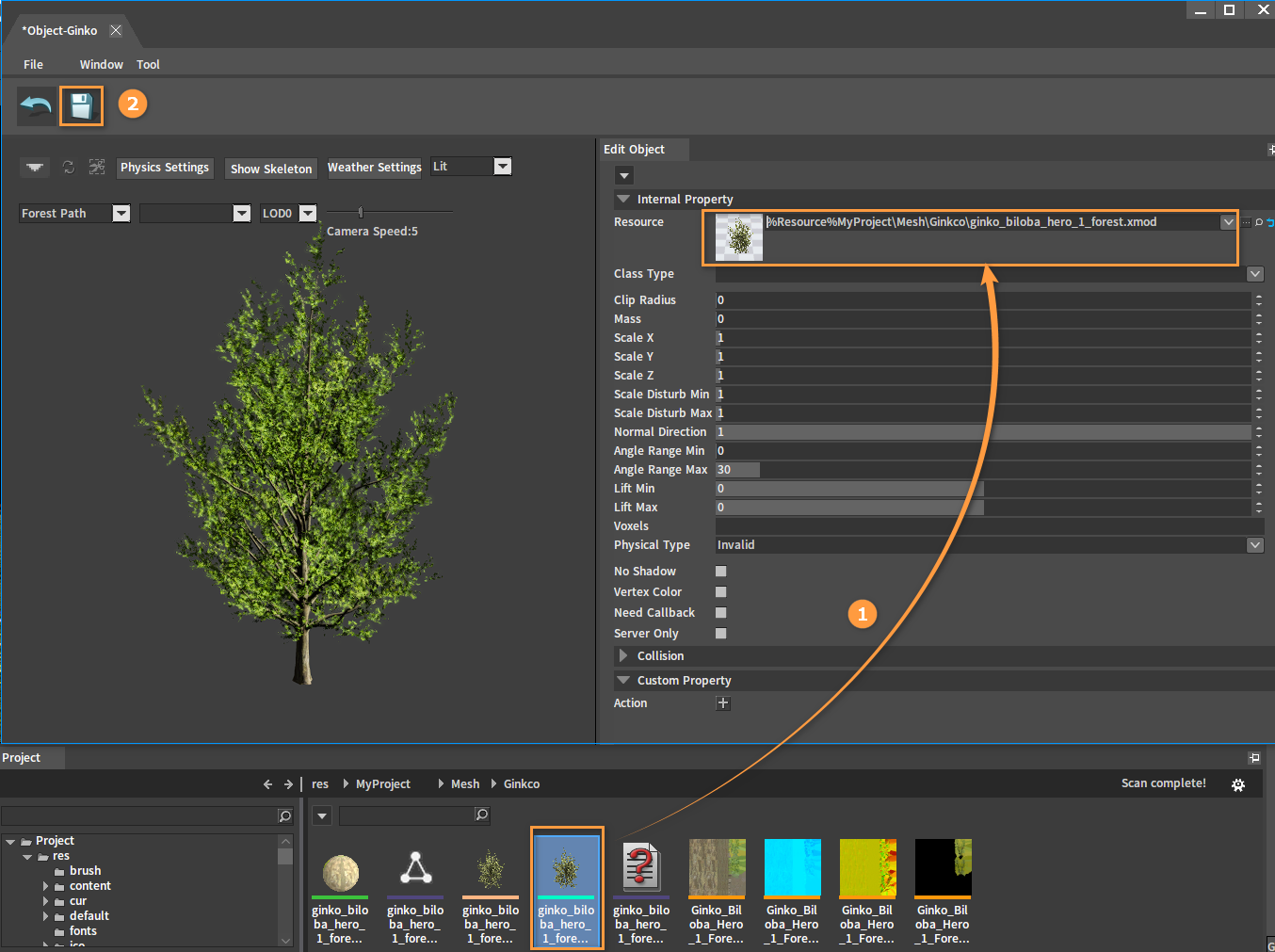Image resolution: width=1275 pixels, height=952 pixels.
Task: Add an Action with the plus icon
Action: [x=723, y=703]
